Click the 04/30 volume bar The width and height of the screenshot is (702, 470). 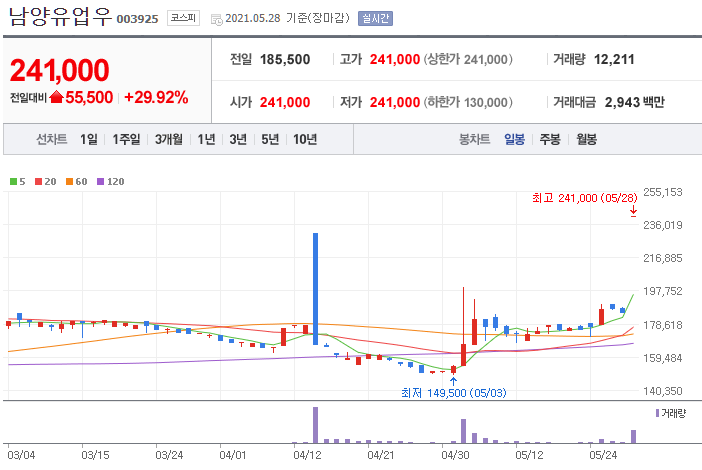tap(463, 431)
